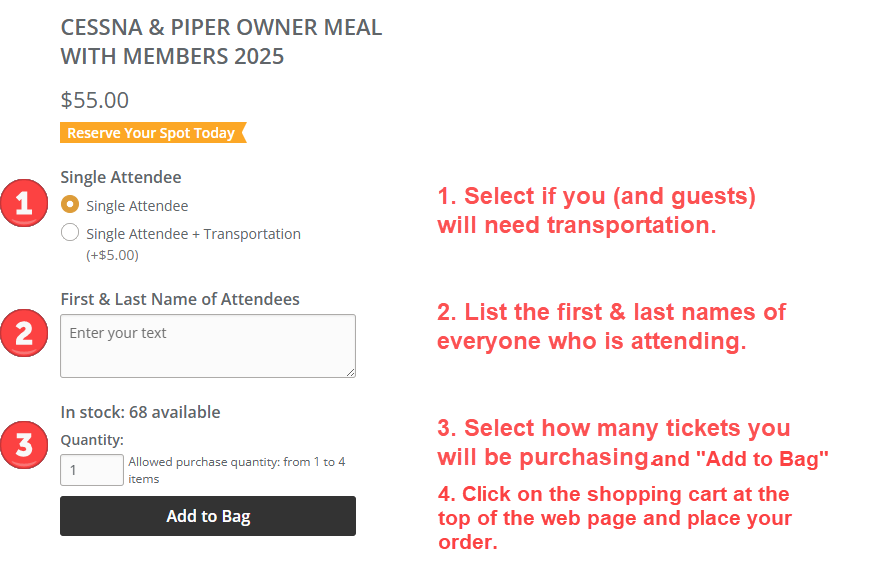Image resolution: width=873 pixels, height=569 pixels.
Task: Click into the Quantity number field
Action: pyautogui.click(x=92, y=470)
